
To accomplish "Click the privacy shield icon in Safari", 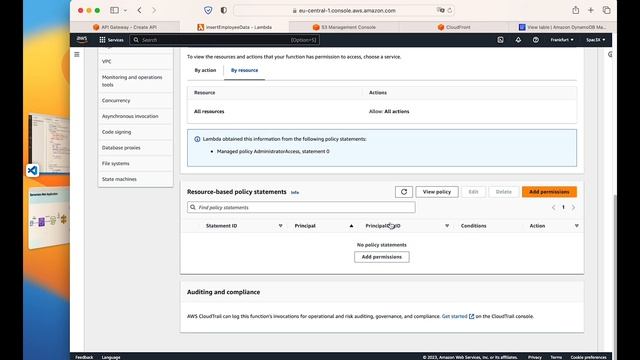I will pyautogui.click(x=208, y=10).
